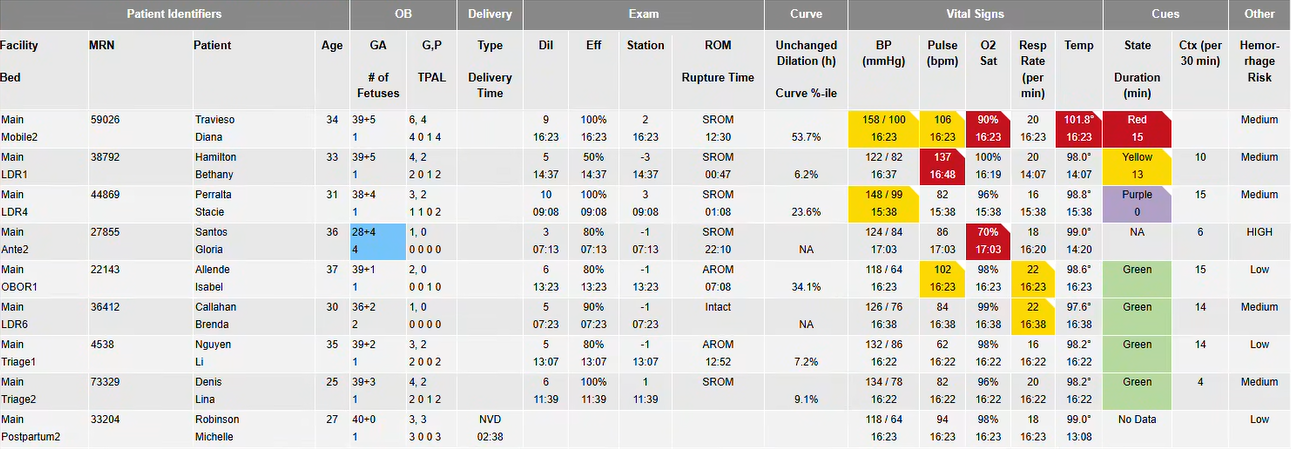Click the MRN column header
This screenshot has height=449, width=1291.
click(101, 45)
